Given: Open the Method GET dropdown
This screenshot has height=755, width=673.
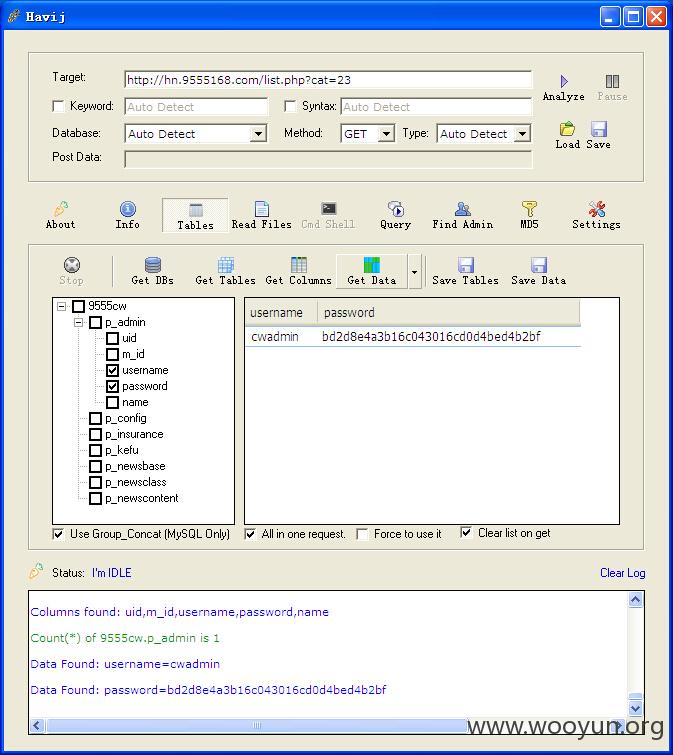Looking at the screenshot, I should (386, 133).
